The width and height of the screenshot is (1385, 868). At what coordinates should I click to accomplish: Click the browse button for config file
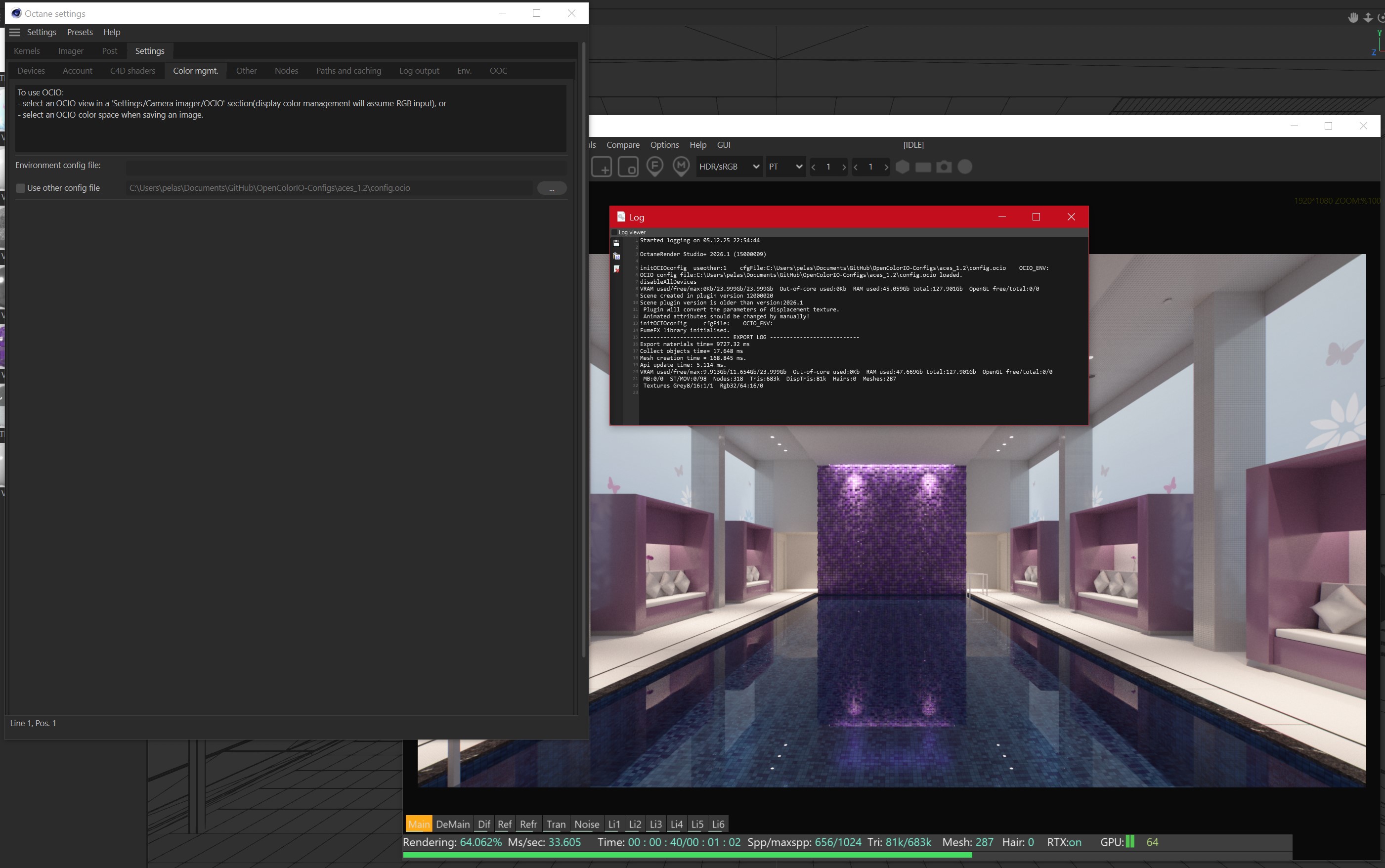point(551,188)
